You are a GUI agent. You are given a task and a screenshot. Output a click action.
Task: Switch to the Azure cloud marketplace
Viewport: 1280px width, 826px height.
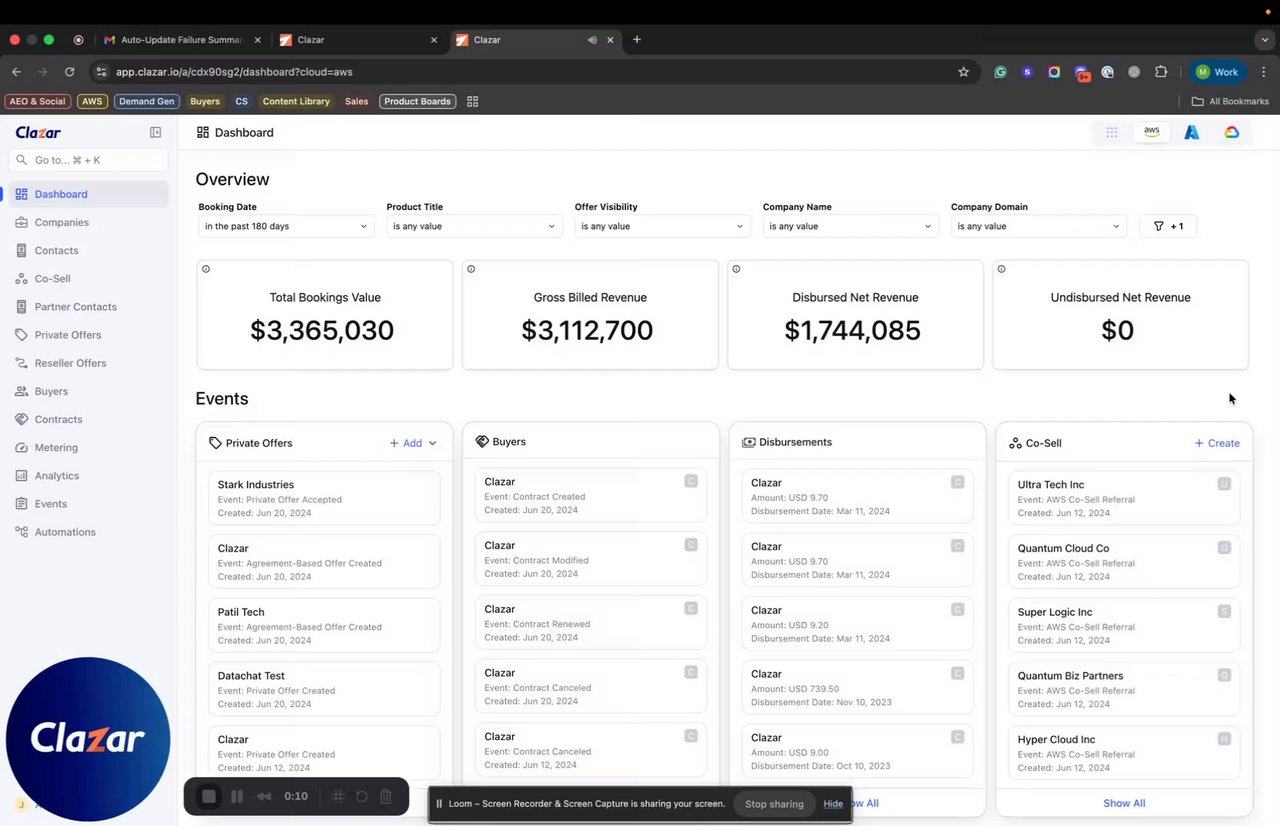point(1191,132)
